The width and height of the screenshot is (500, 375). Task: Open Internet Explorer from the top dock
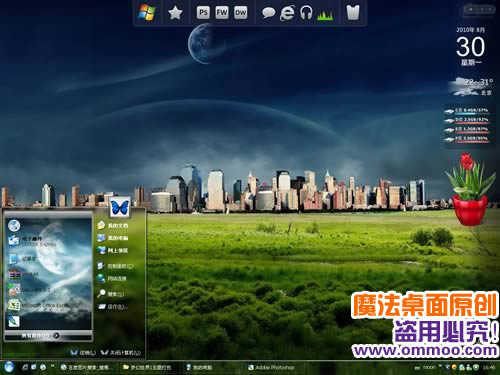pos(287,13)
